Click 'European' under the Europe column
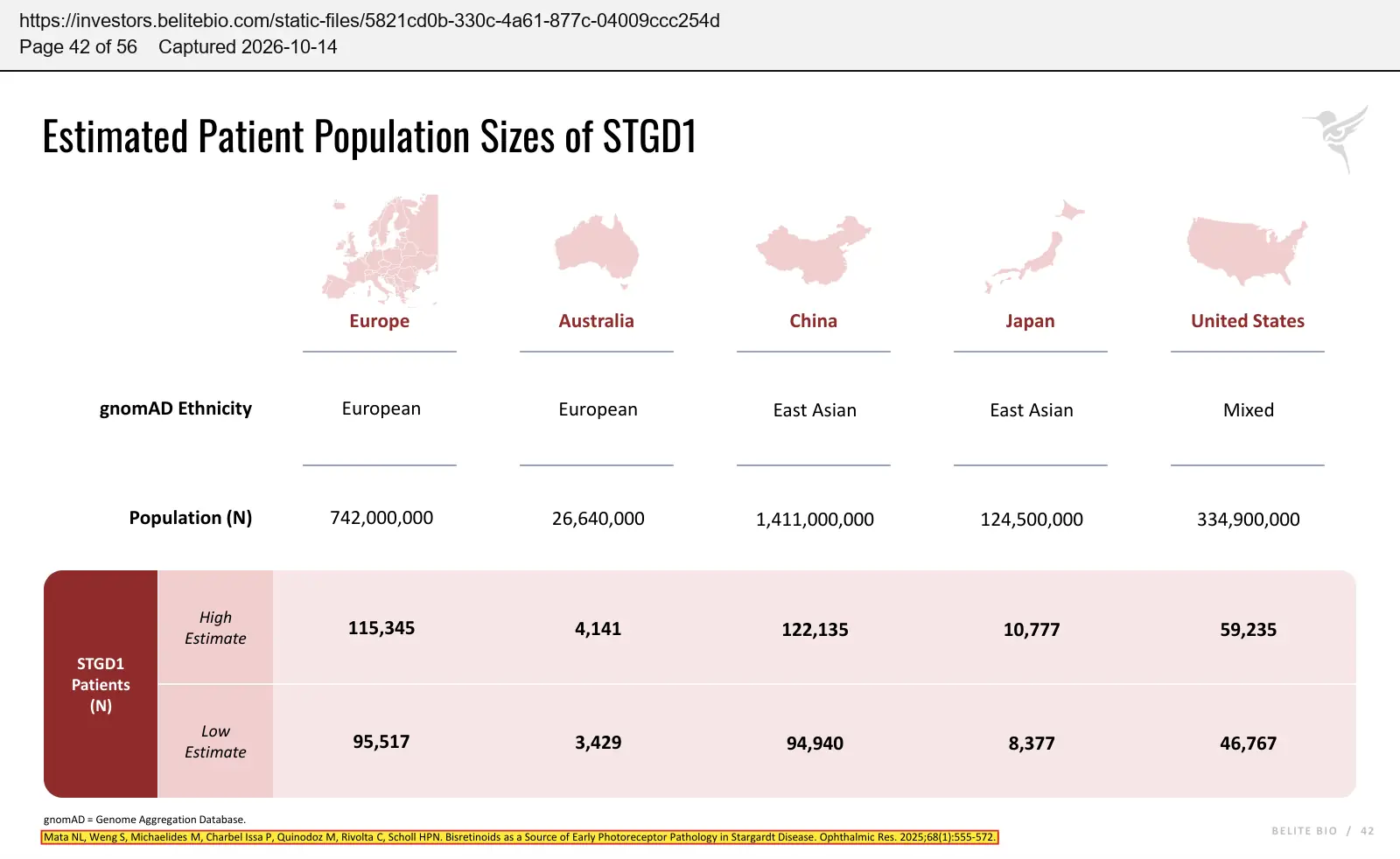Image resolution: width=1400 pixels, height=859 pixels. 381,409
